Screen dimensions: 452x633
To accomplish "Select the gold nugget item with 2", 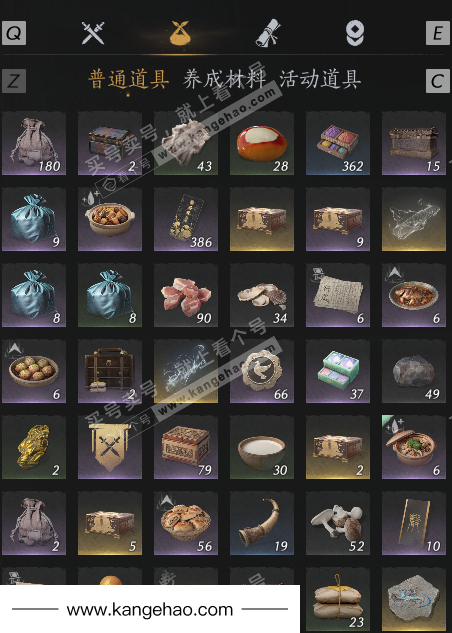I will [x=34, y=447].
